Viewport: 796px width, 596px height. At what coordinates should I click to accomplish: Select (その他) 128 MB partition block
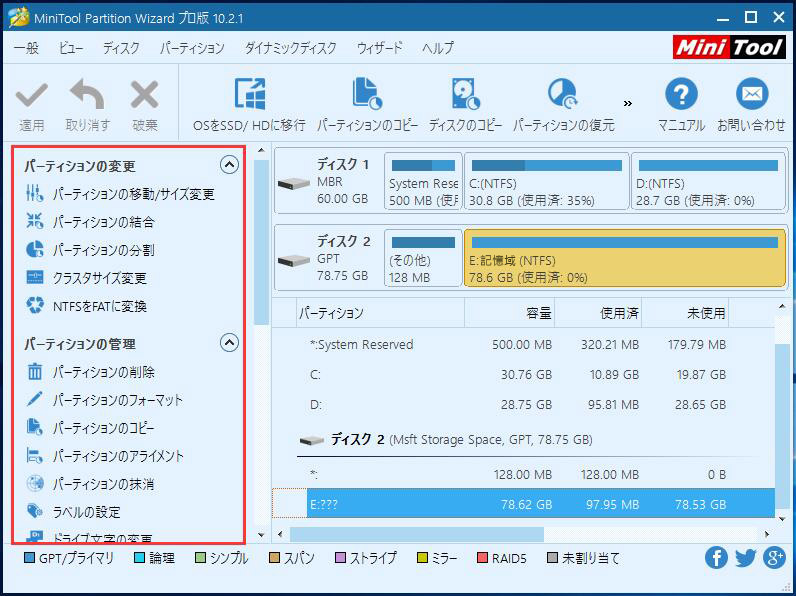coord(423,258)
